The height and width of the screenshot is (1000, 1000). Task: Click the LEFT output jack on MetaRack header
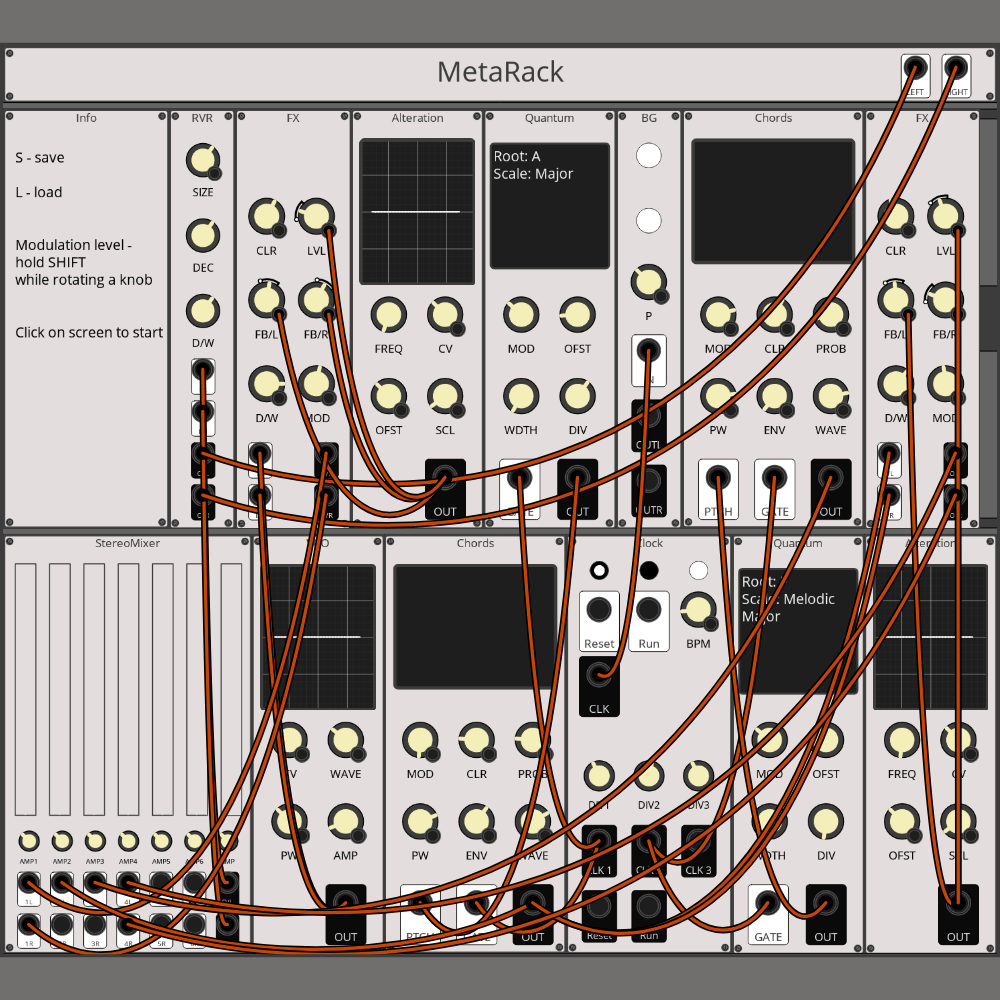click(914, 69)
